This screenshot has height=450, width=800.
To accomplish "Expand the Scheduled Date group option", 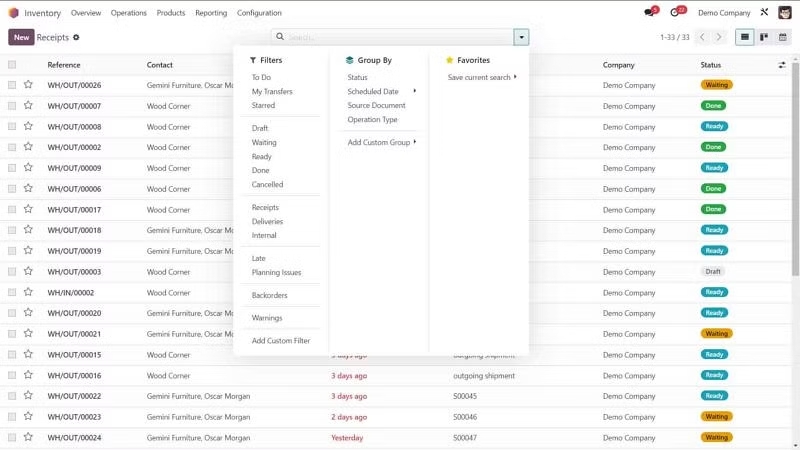I will point(380,91).
